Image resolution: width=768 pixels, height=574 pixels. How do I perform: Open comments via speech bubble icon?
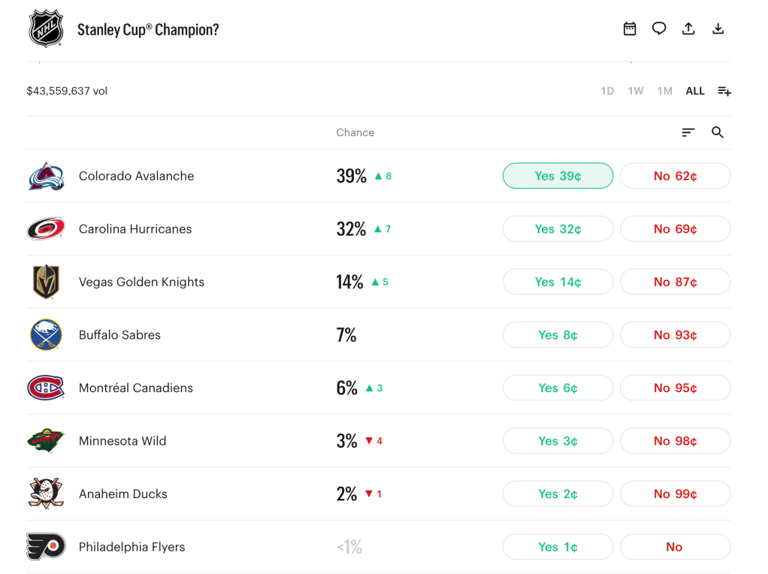tap(659, 29)
